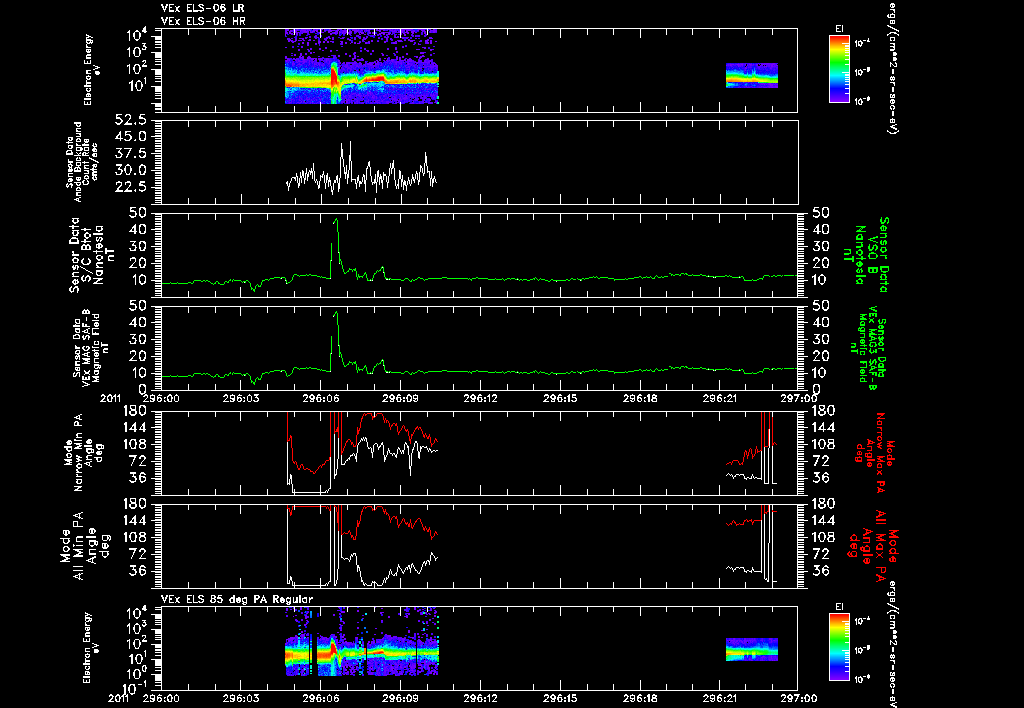Click the small 85 deg PA spectrogram segment after 296:21

click(752, 649)
